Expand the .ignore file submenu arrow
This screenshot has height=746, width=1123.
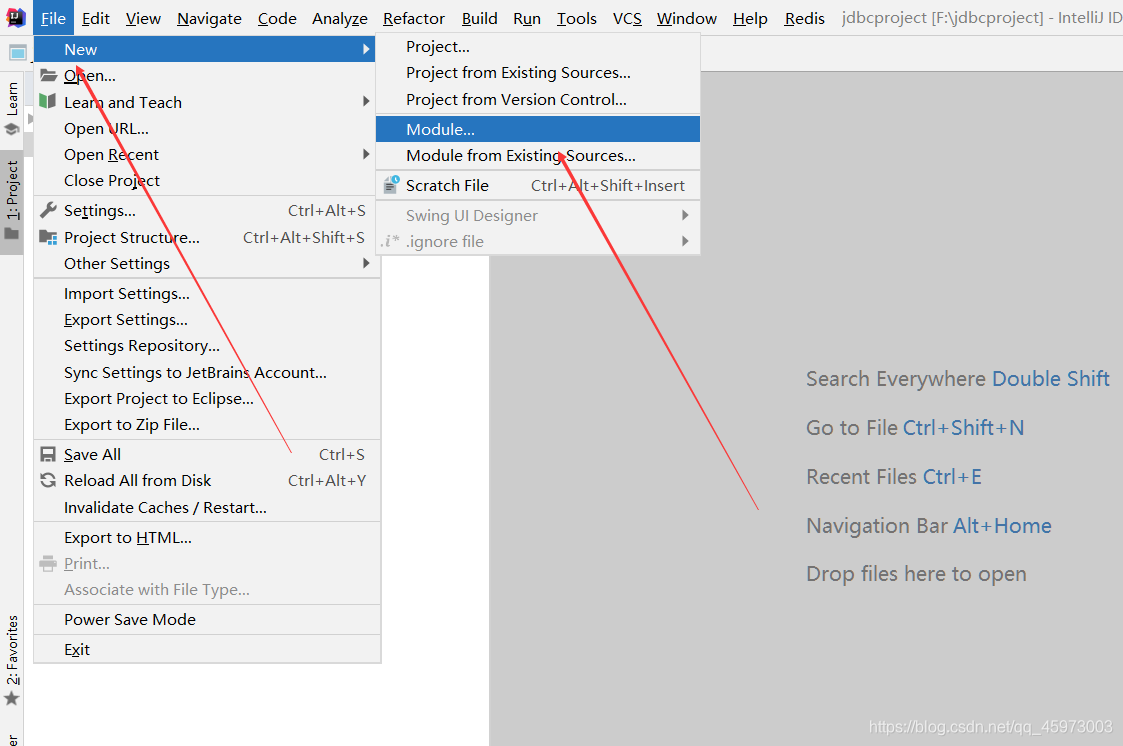point(685,241)
